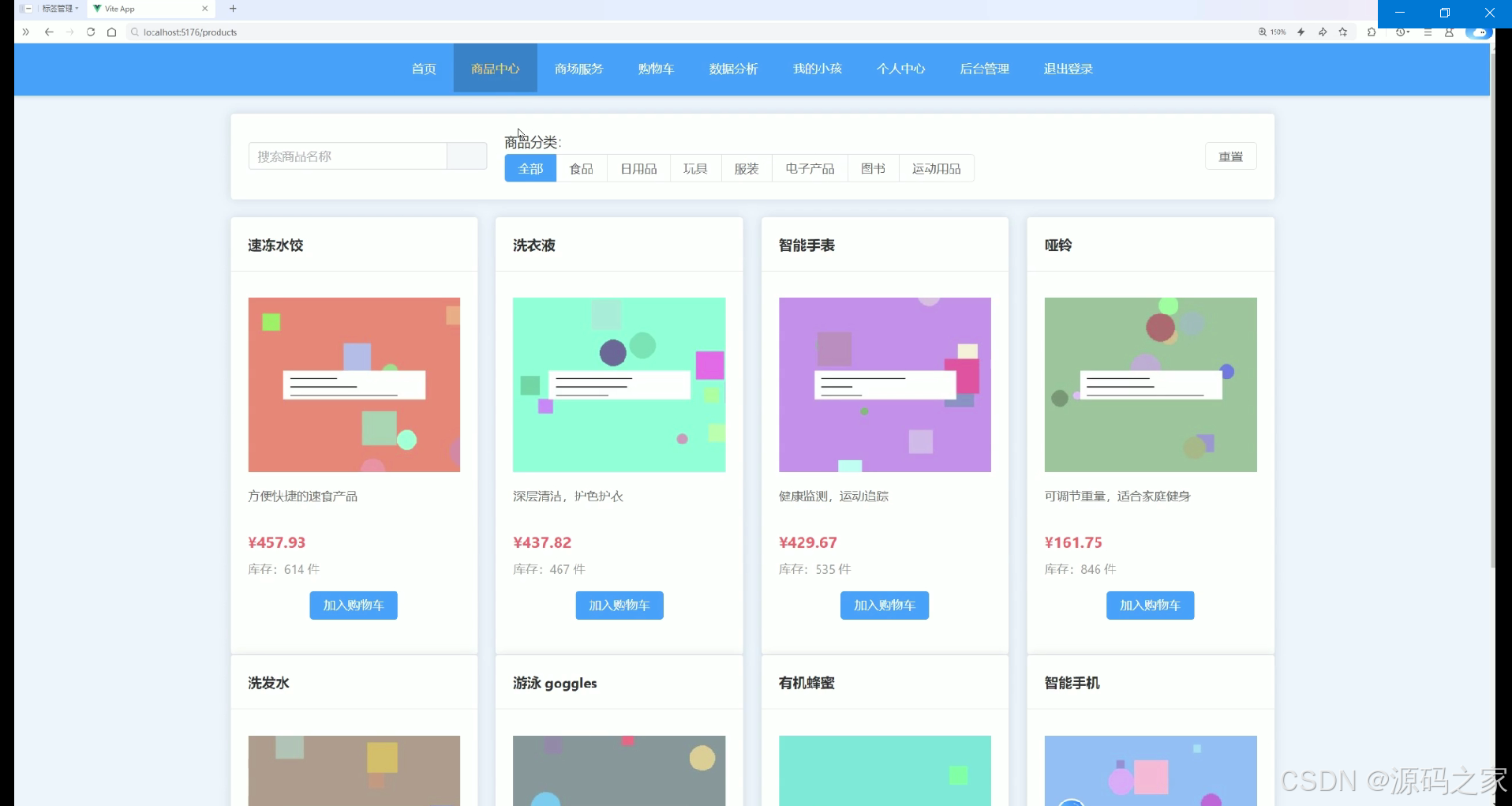
Task: Reload the page with the refresh icon
Action: [91, 32]
